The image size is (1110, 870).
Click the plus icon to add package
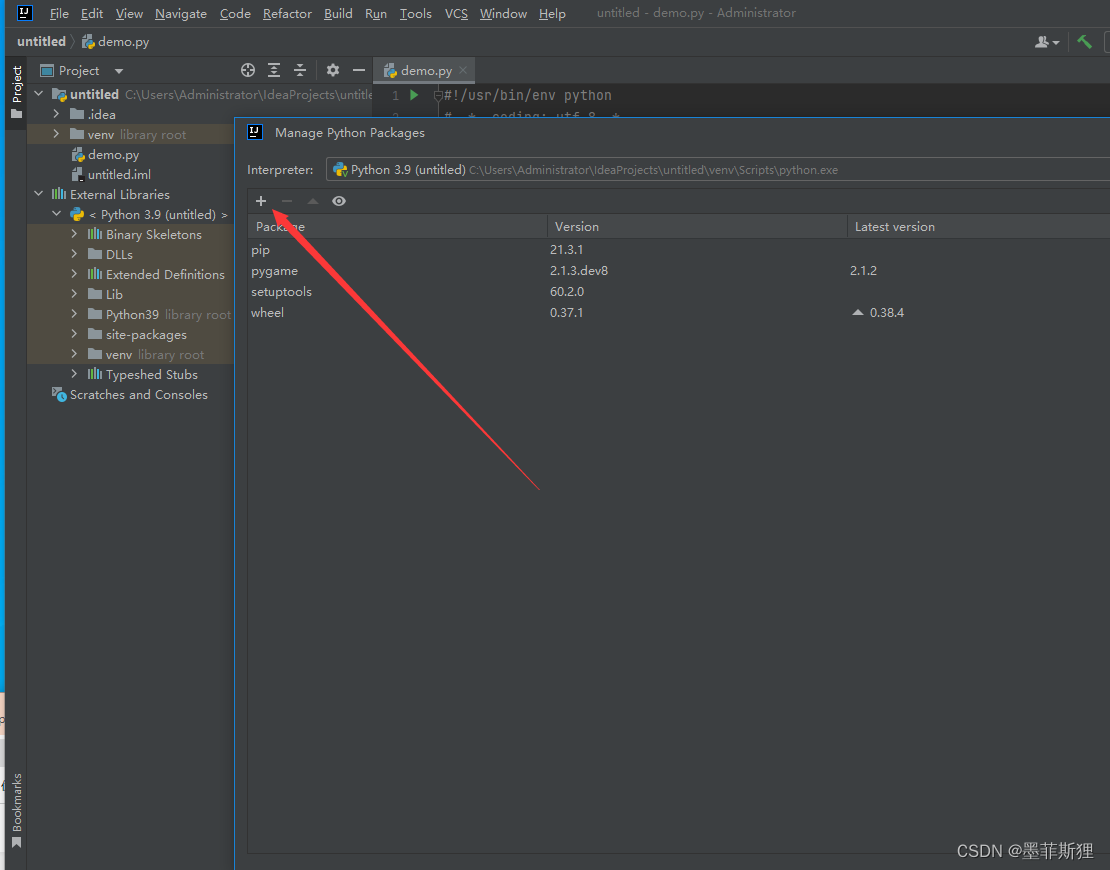261,201
